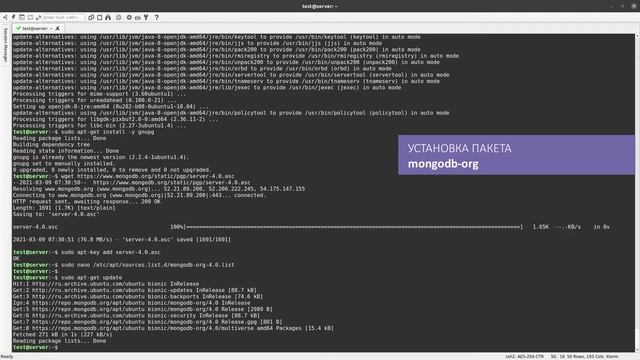The image size is (640, 360).
Task: Open Help question mark icon
Action: 157,18
